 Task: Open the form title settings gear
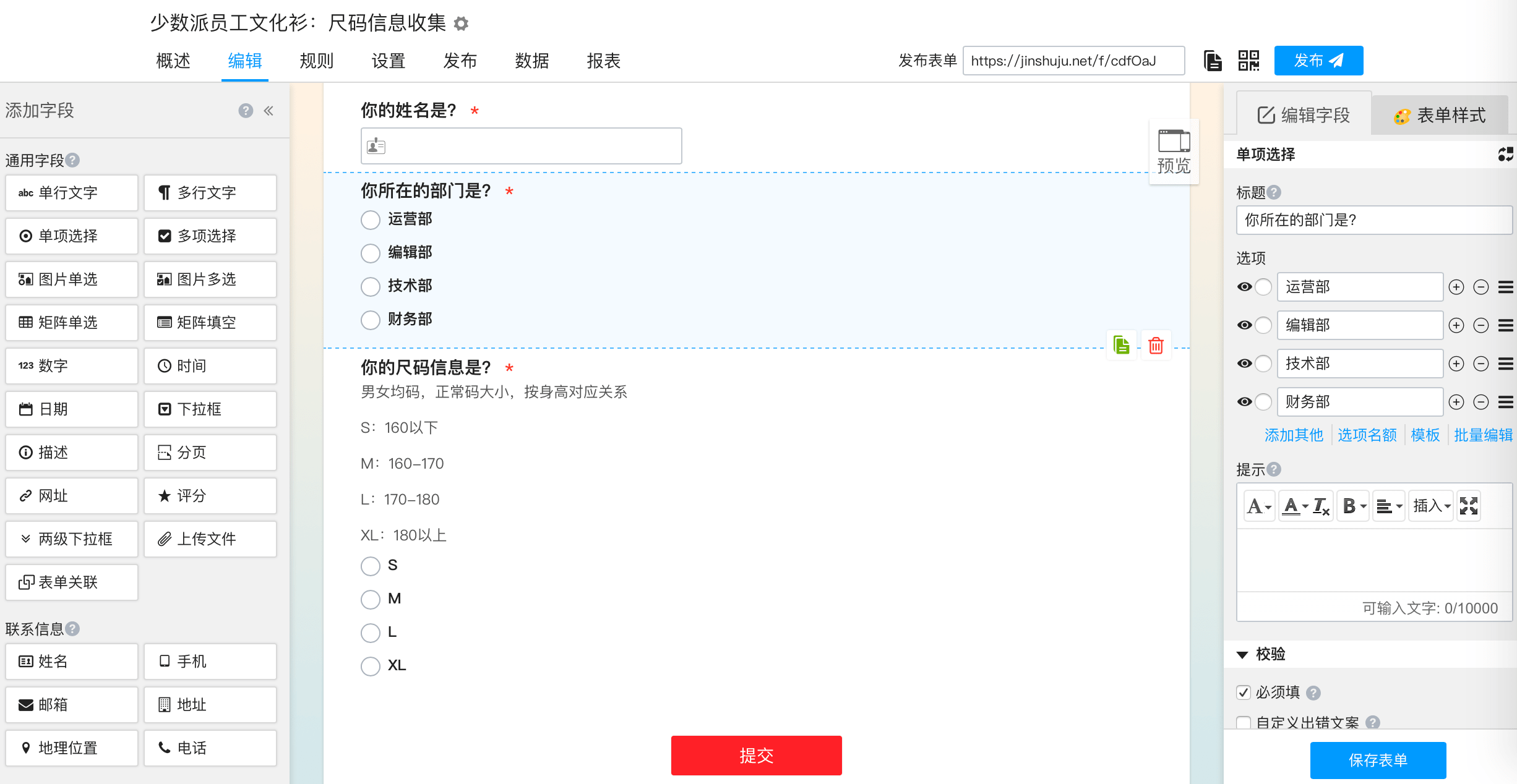click(461, 24)
